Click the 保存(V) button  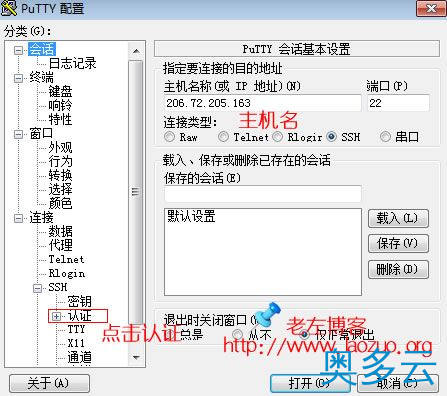398,244
